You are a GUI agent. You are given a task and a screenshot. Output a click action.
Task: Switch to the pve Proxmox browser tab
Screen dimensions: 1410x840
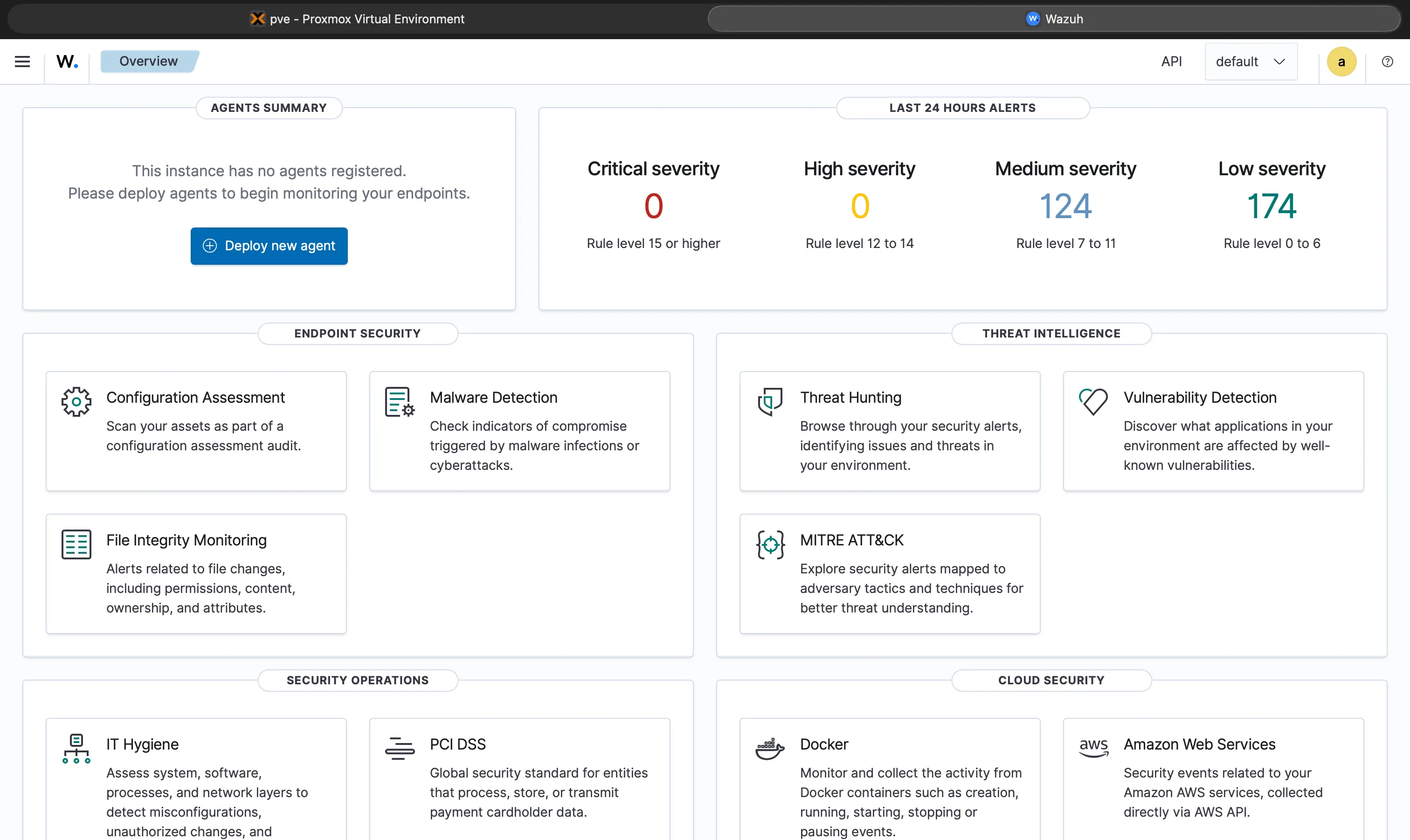point(357,19)
